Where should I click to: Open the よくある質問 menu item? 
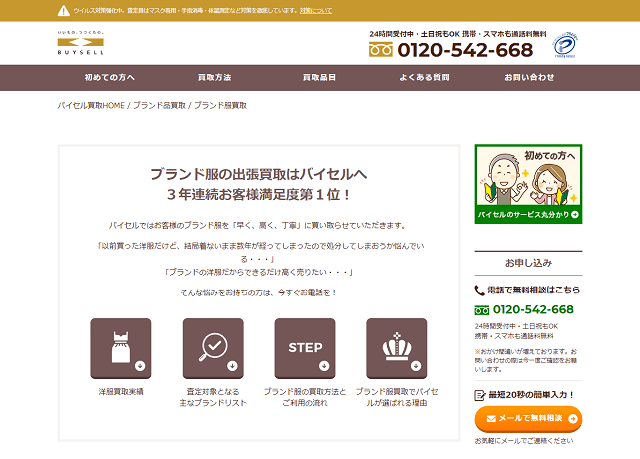(424, 78)
